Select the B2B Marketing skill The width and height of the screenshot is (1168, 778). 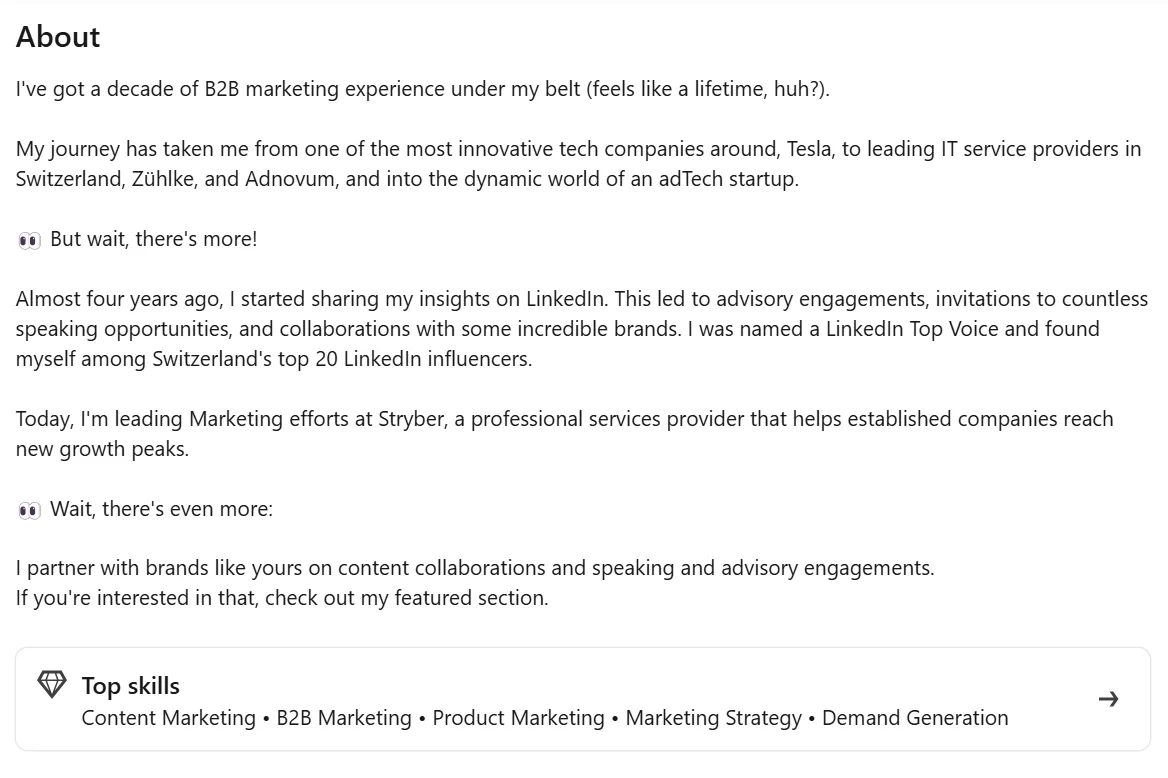343,717
